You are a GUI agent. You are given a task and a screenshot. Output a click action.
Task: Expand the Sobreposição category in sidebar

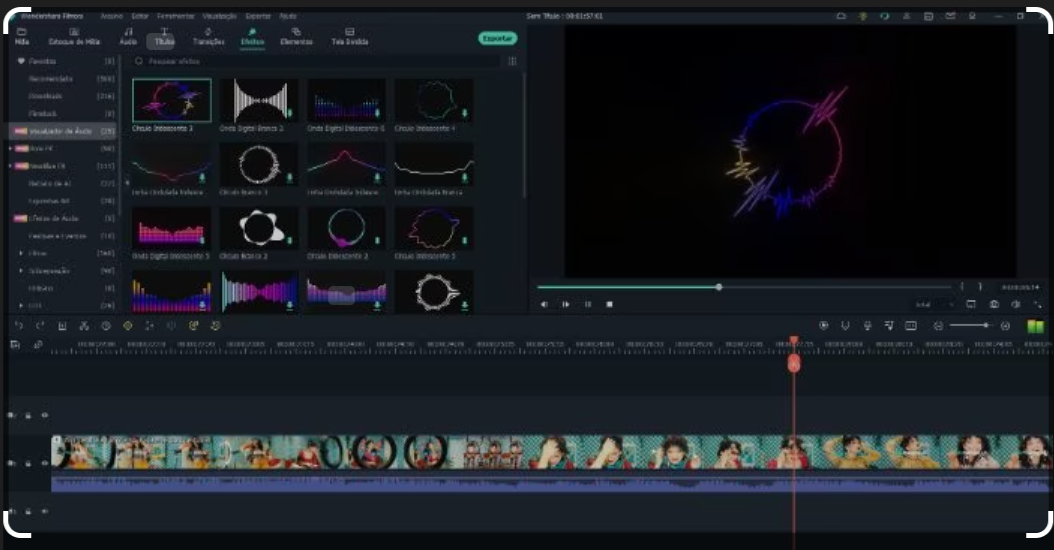point(21,271)
